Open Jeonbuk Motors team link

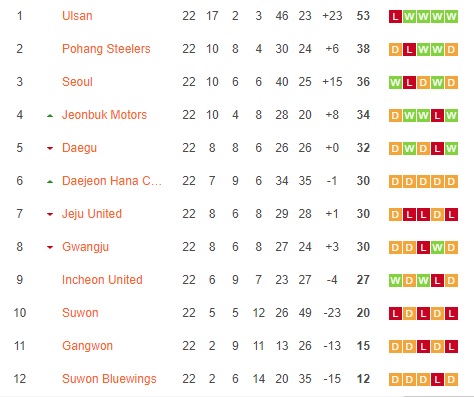(104, 115)
